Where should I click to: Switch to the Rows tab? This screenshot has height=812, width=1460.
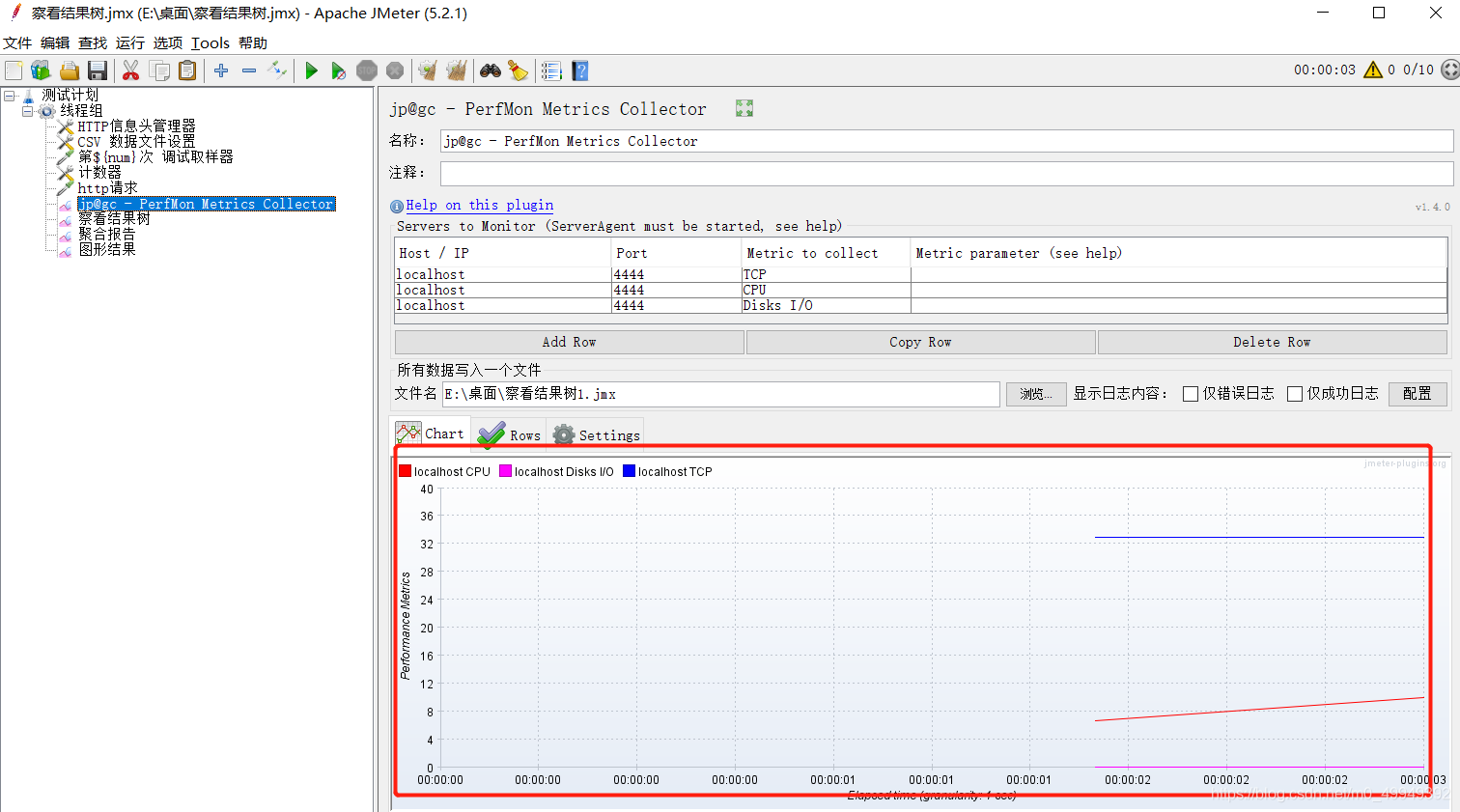click(510, 435)
